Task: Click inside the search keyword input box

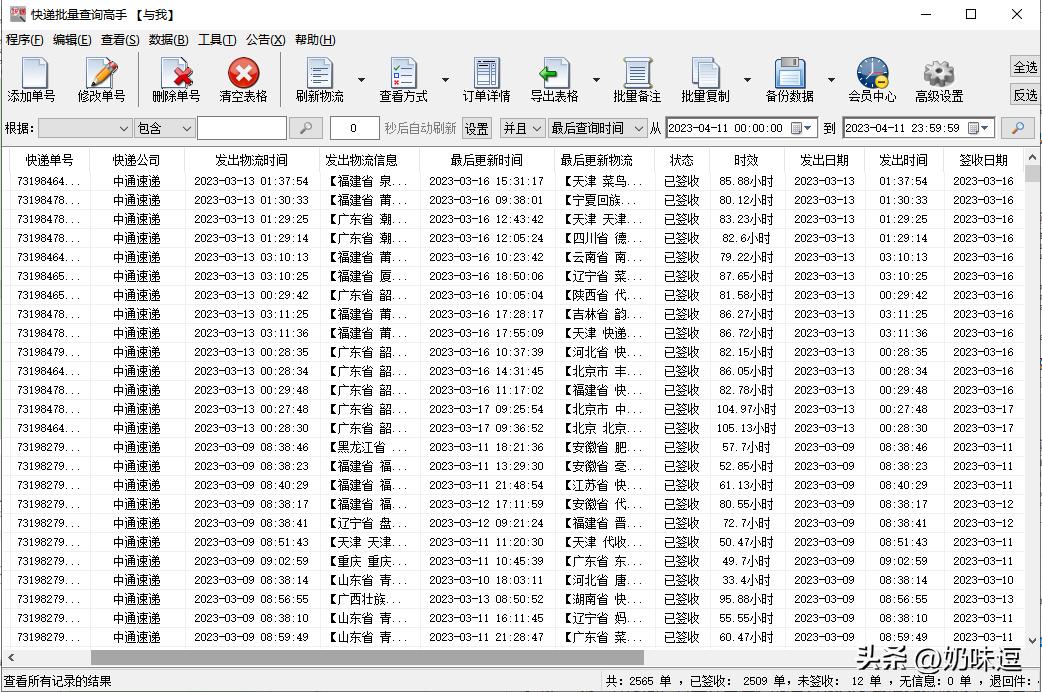Action: [245, 128]
